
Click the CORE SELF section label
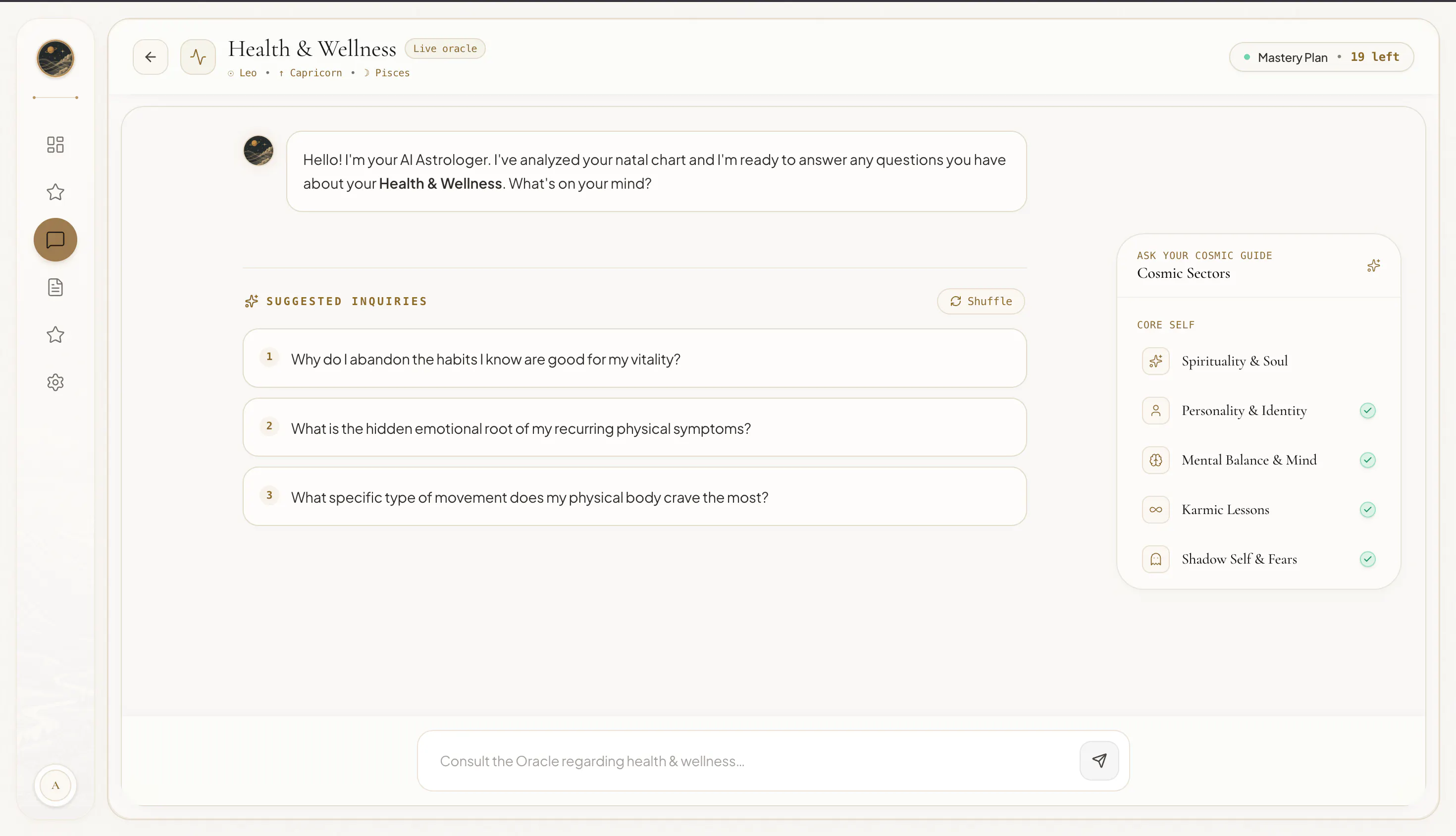point(1165,325)
